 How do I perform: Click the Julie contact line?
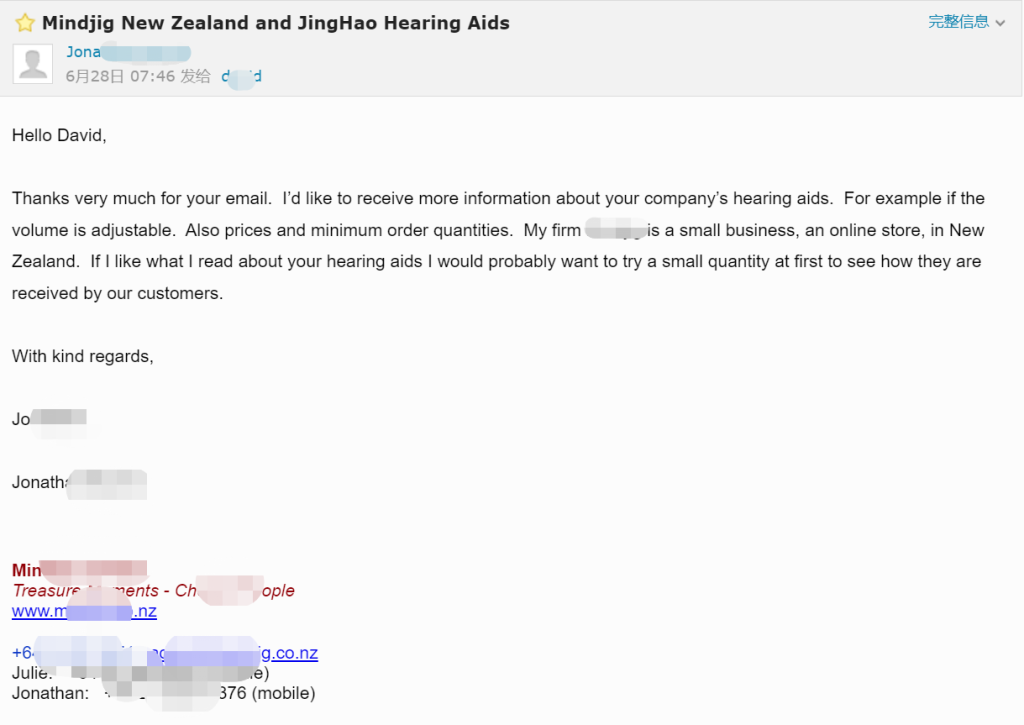(140, 673)
